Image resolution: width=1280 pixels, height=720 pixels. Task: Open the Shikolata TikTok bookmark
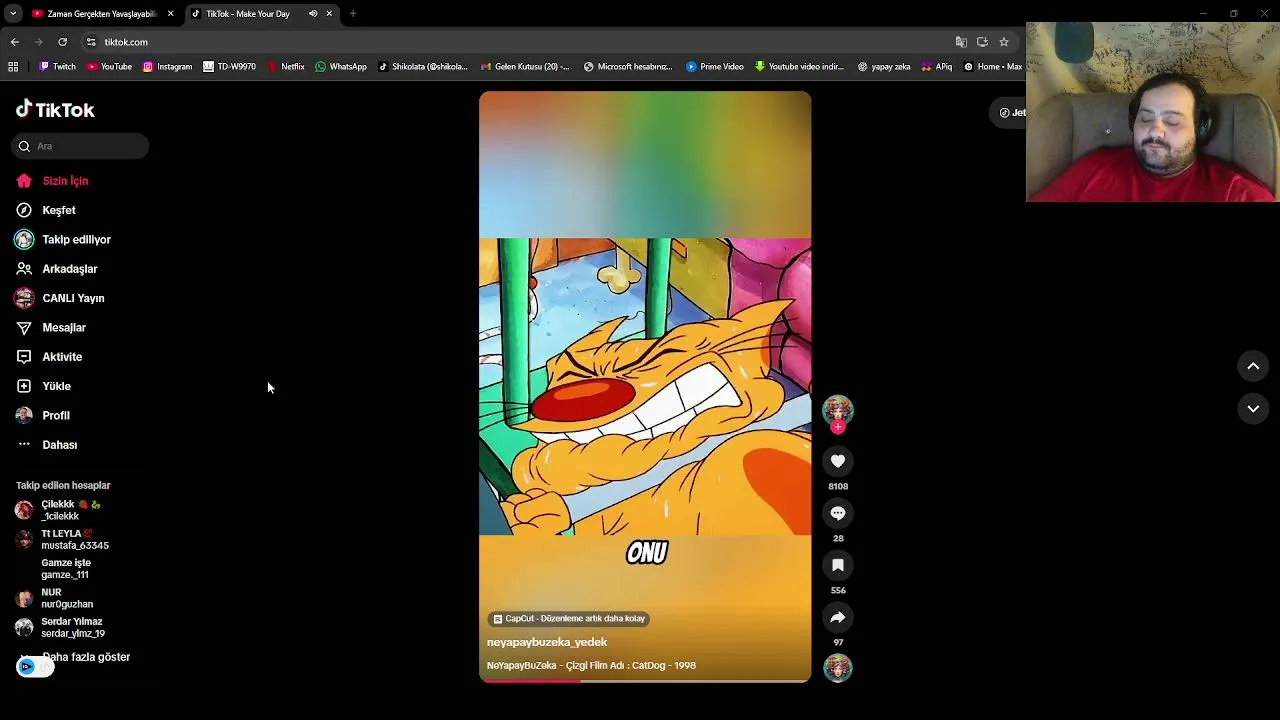click(x=423, y=67)
